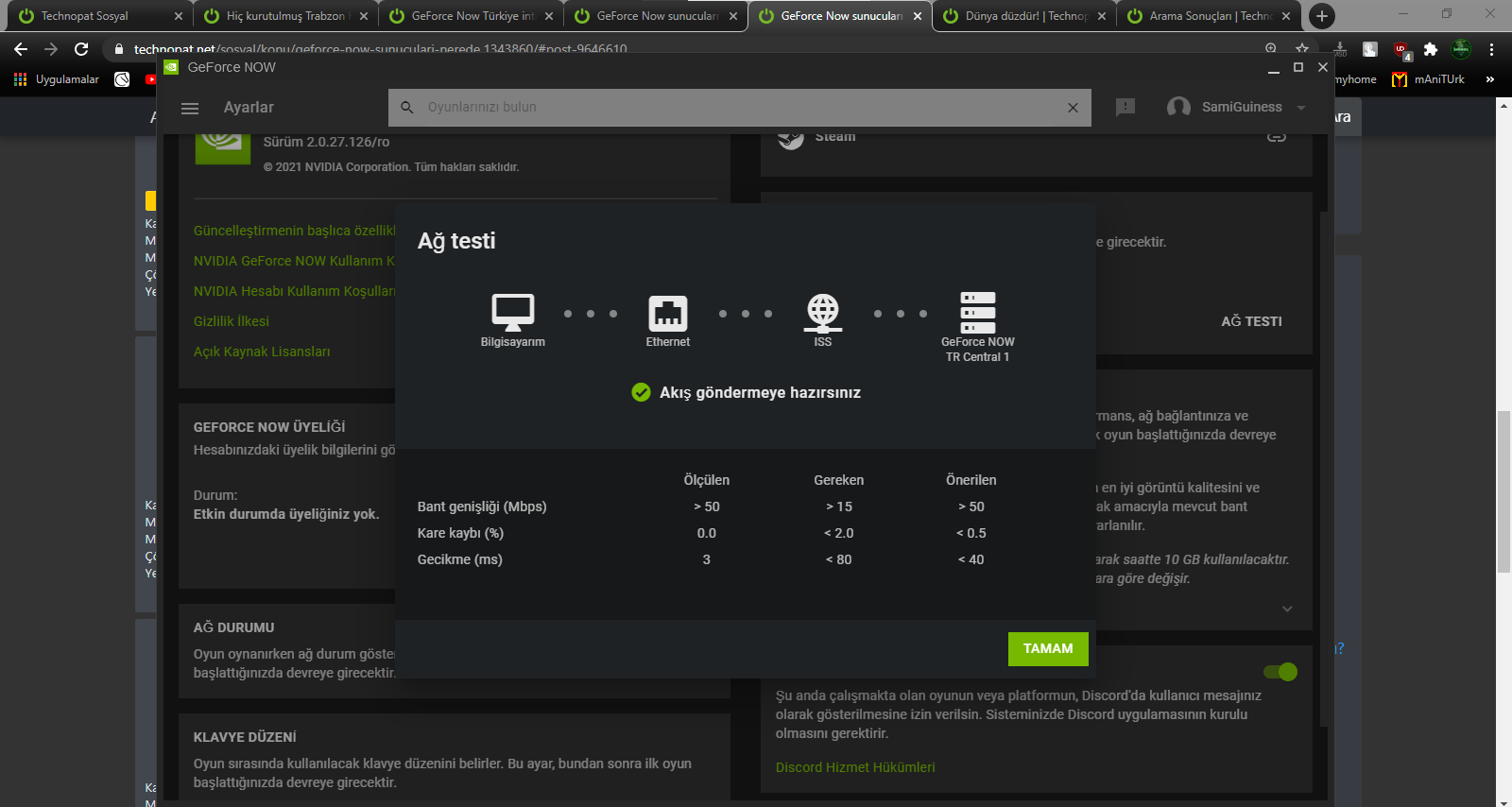Viewport: 1512px width, 807px height.
Task: Reload the current browser page
Action: (81, 49)
